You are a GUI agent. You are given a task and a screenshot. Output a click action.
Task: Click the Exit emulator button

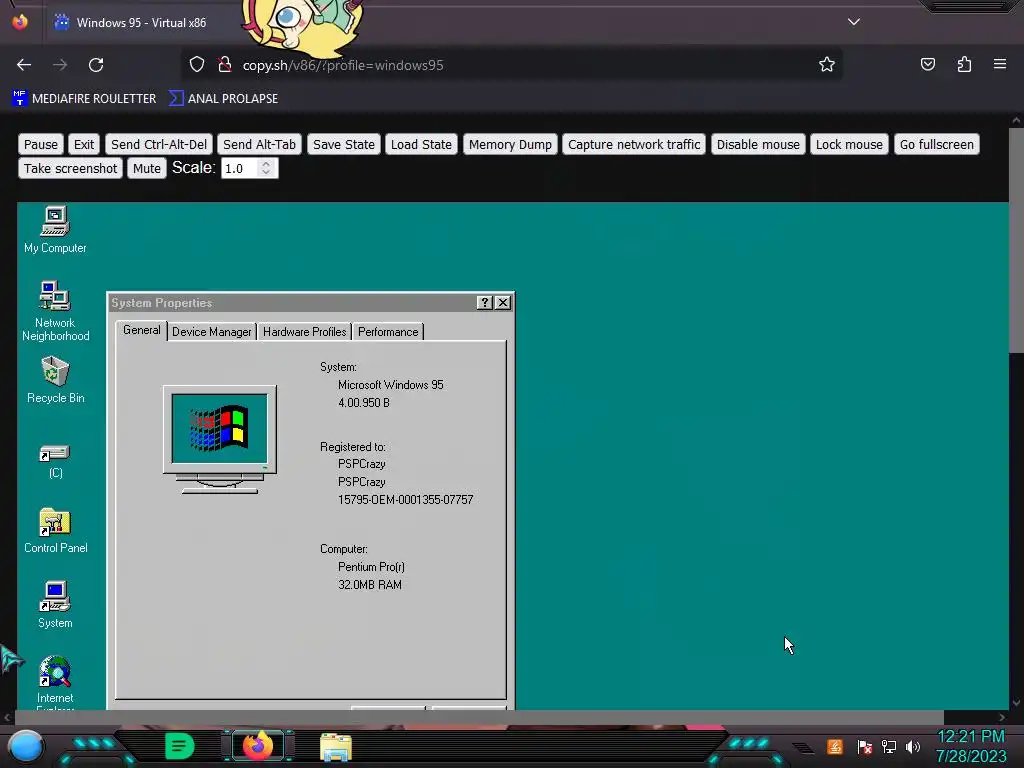(x=84, y=144)
